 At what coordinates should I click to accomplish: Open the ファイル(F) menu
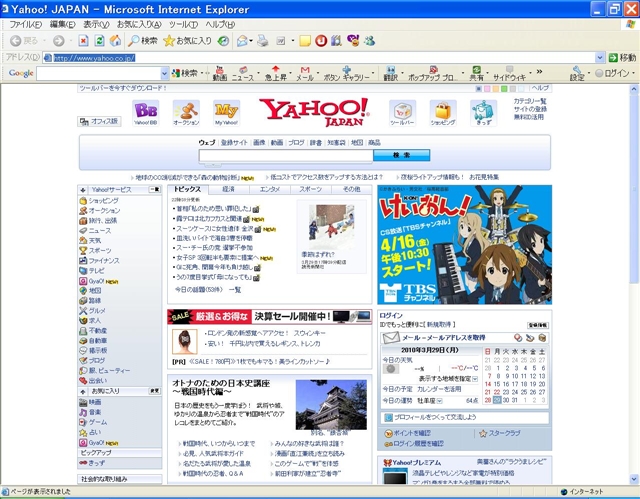[x=26, y=24]
